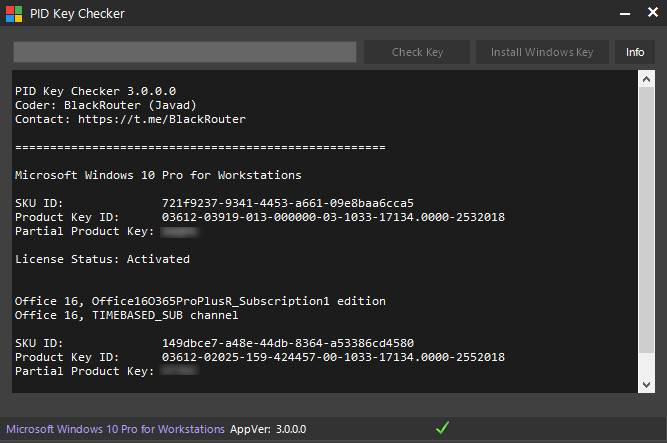The height and width of the screenshot is (443, 667).
Task: Click the scrollbar up arrow
Action: click(x=647, y=79)
